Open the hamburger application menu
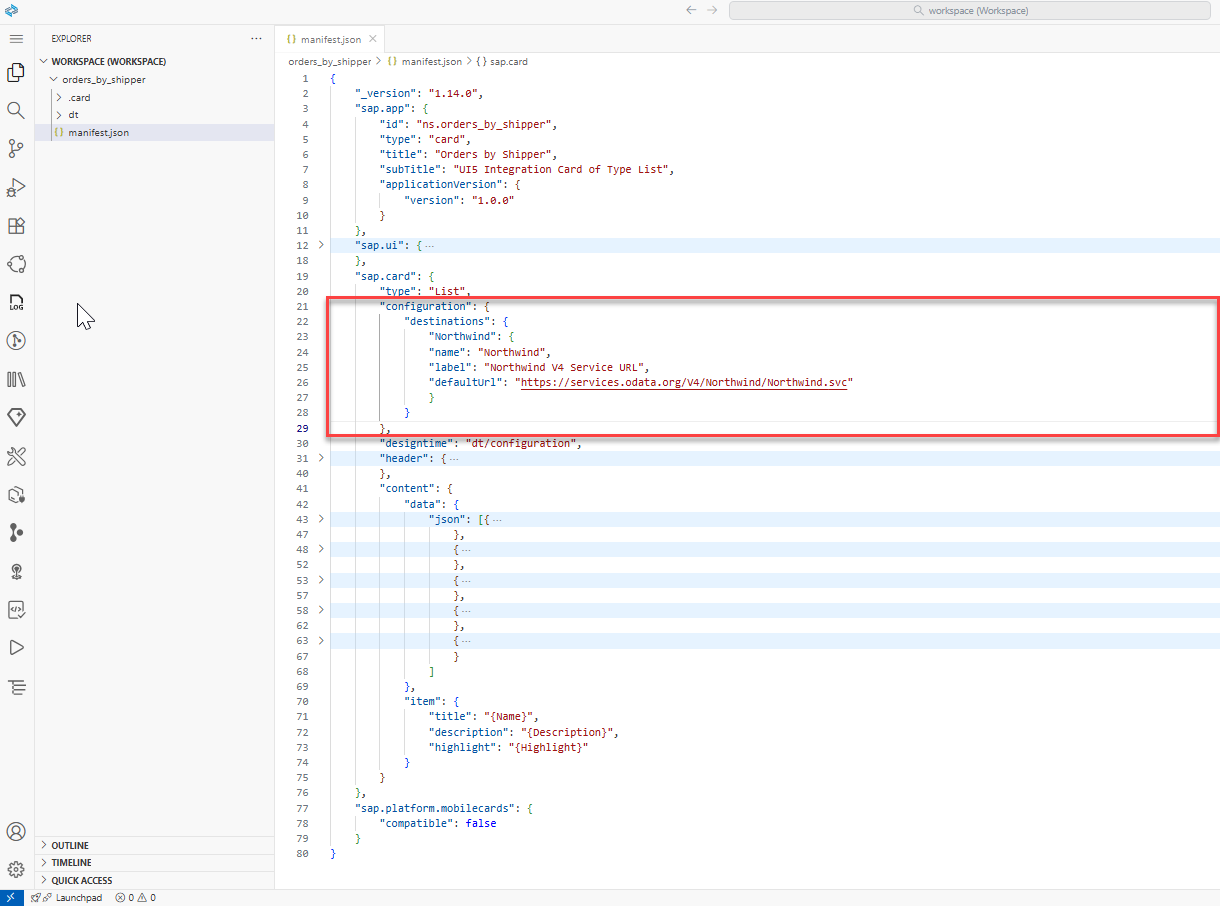This screenshot has height=906, width=1220. [x=16, y=38]
